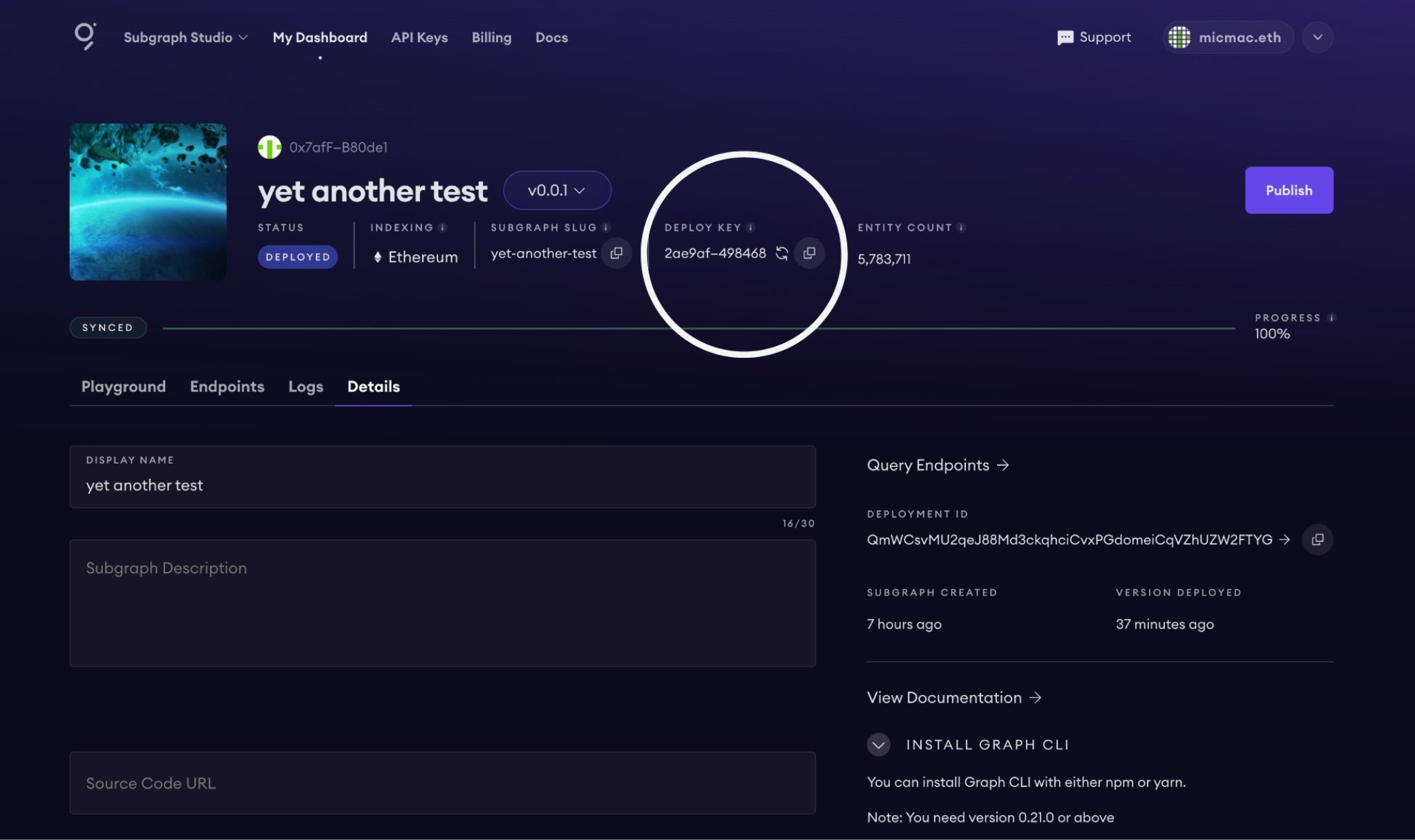Click the Deploy Key info icon
This screenshot has height=840, width=1415.
point(750,227)
